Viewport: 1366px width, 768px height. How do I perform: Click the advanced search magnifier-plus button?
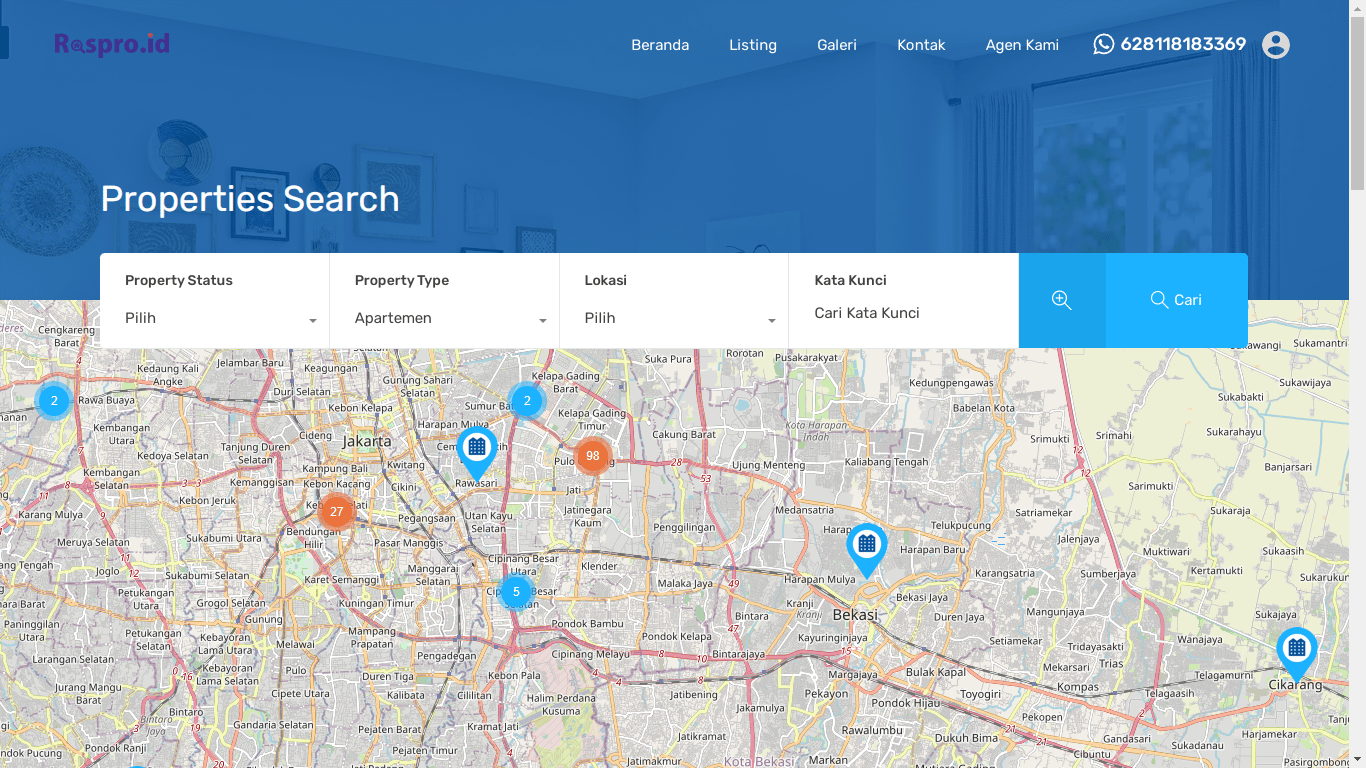point(1062,300)
